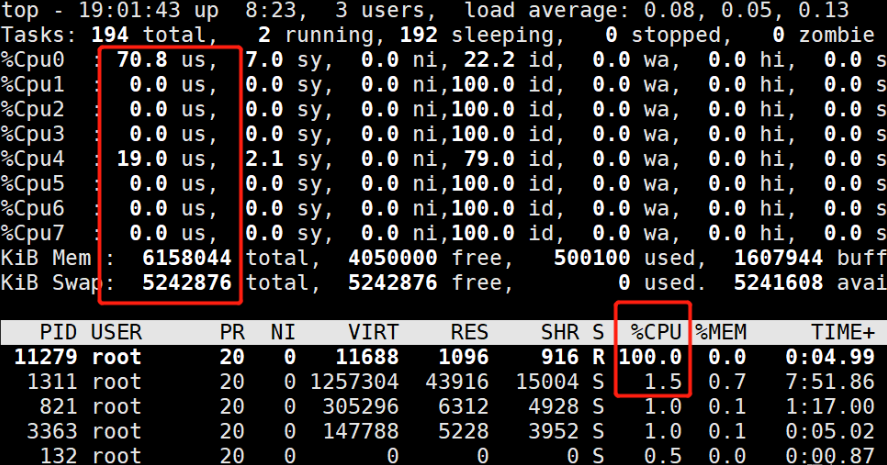Click the TIME+ value 0:04.99
Viewport: 887px width, 465px height.
(830, 357)
